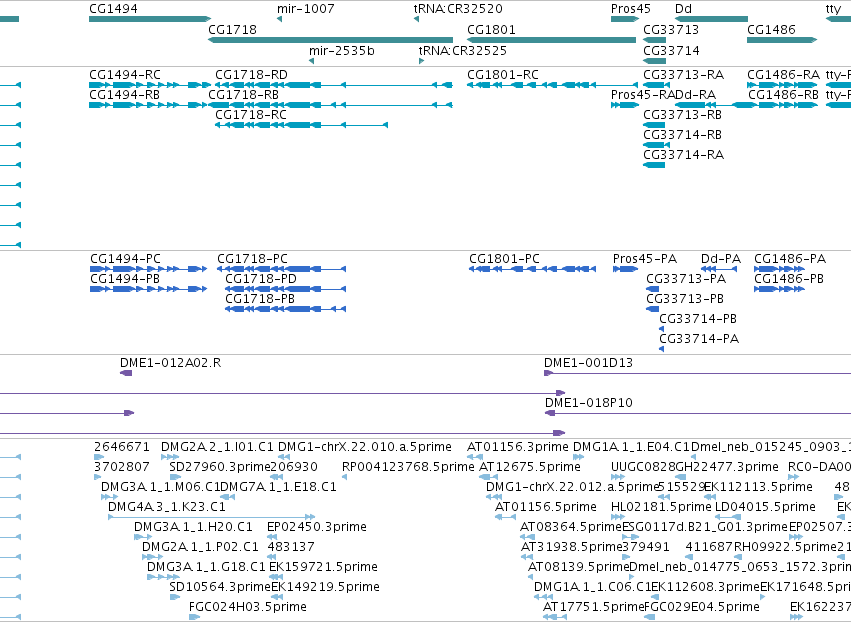
Task: Click the CG33714 gene label
Action: pyautogui.click(x=671, y=50)
